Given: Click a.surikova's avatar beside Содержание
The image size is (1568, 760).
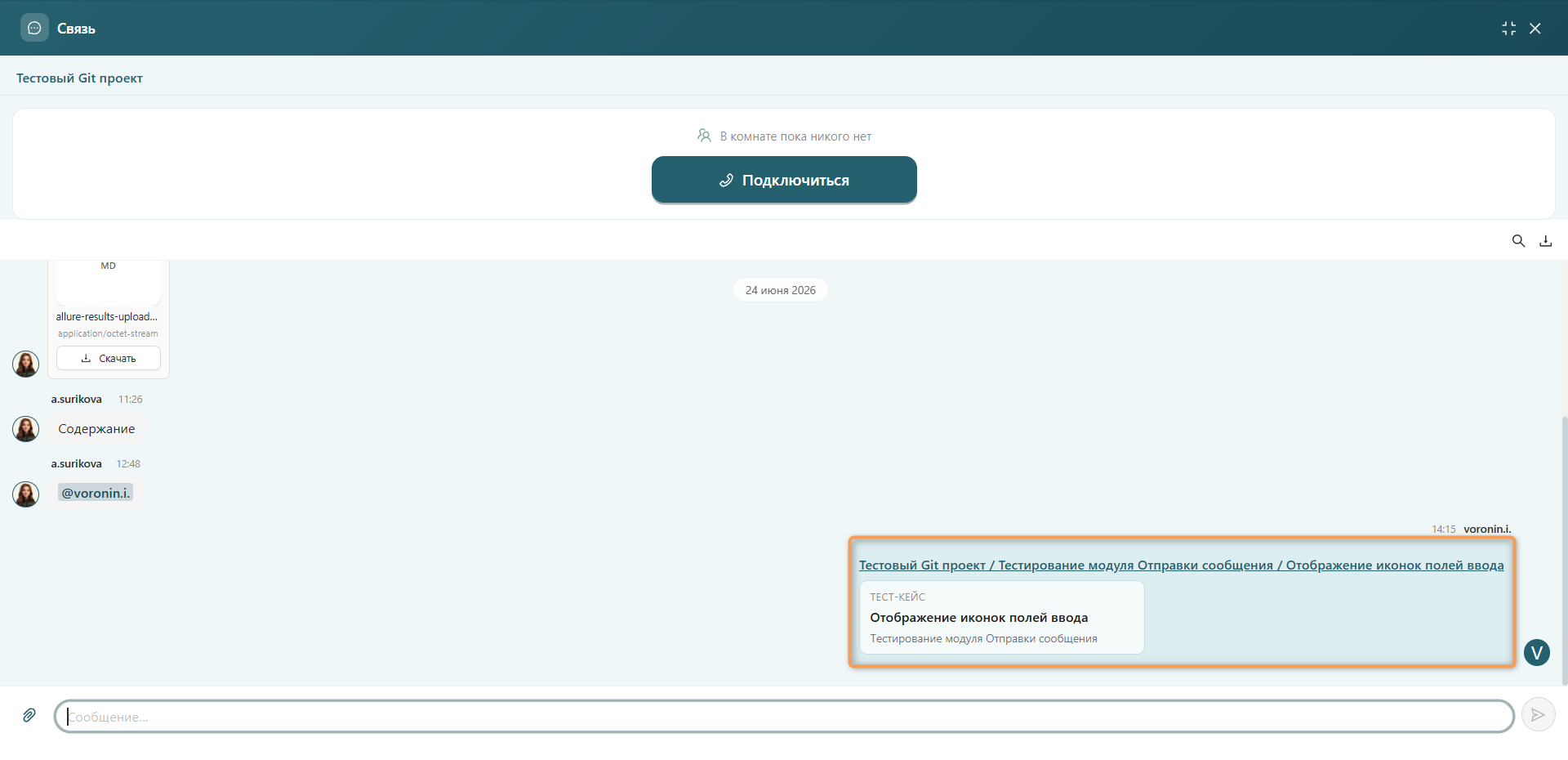Looking at the screenshot, I should [x=26, y=429].
